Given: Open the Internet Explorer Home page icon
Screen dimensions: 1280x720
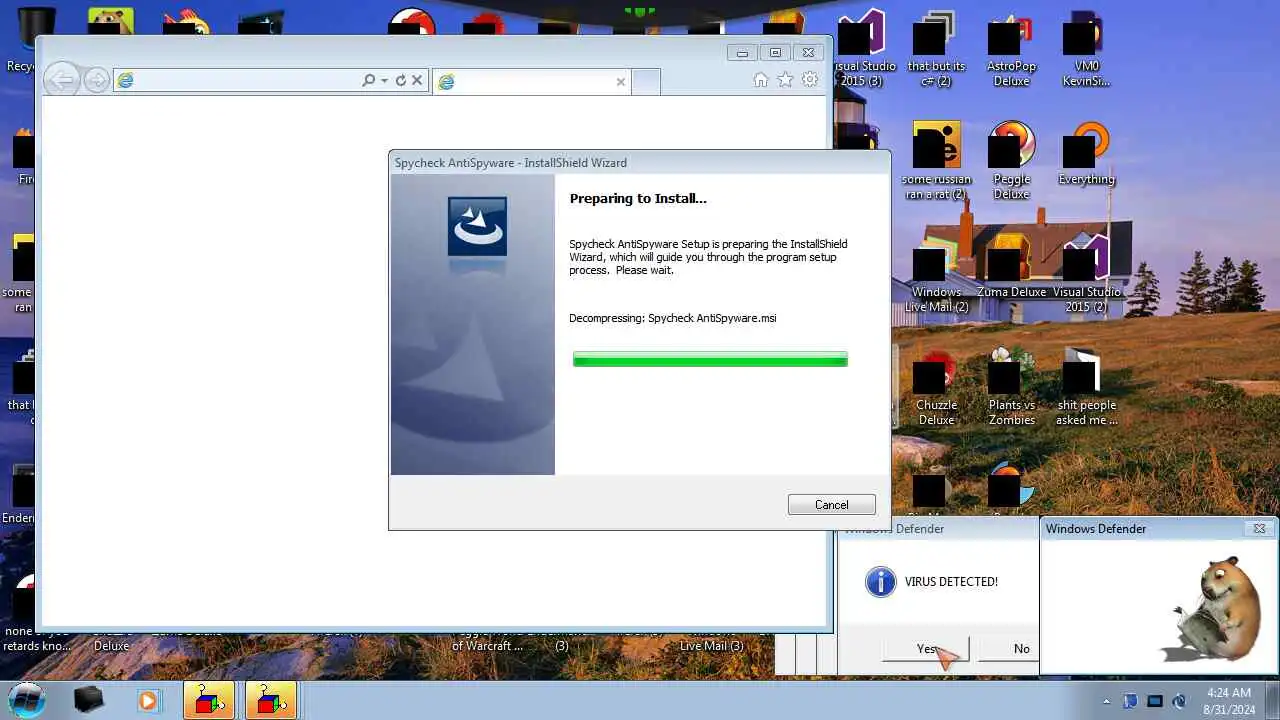Looking at the screenshot, I should coord(761,80).
